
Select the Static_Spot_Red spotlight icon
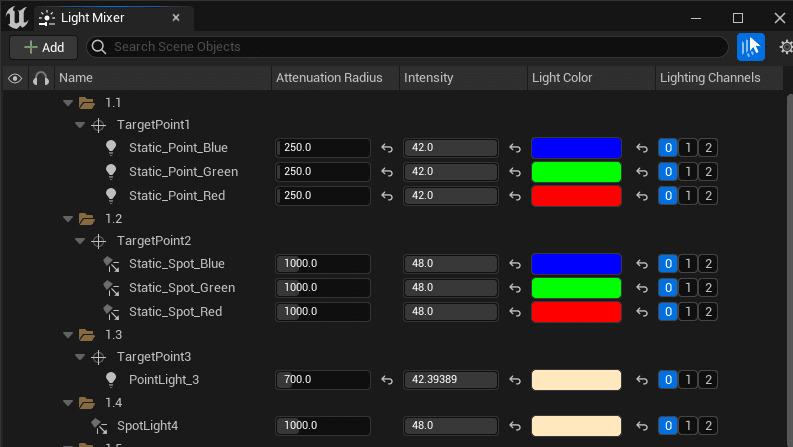click(111, 312)
